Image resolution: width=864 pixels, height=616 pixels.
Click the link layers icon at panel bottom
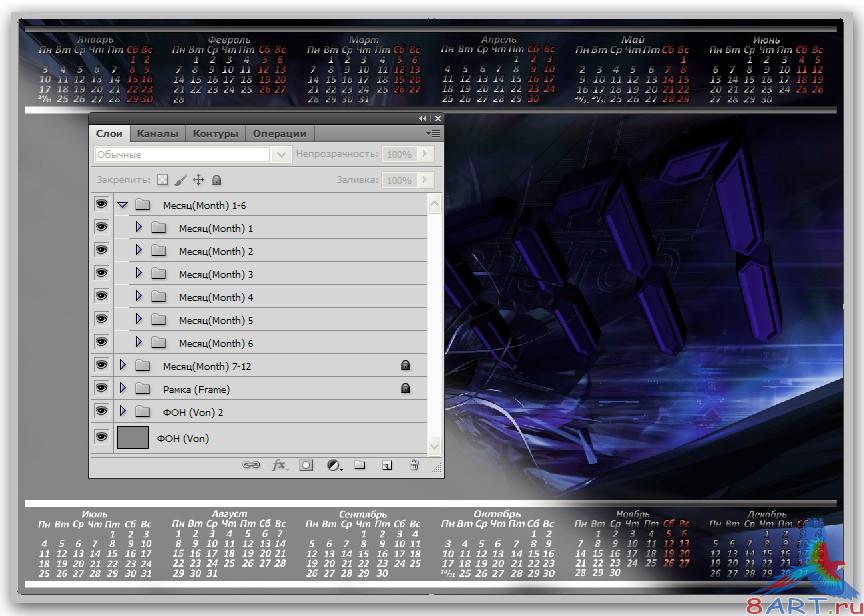[253, 465]
